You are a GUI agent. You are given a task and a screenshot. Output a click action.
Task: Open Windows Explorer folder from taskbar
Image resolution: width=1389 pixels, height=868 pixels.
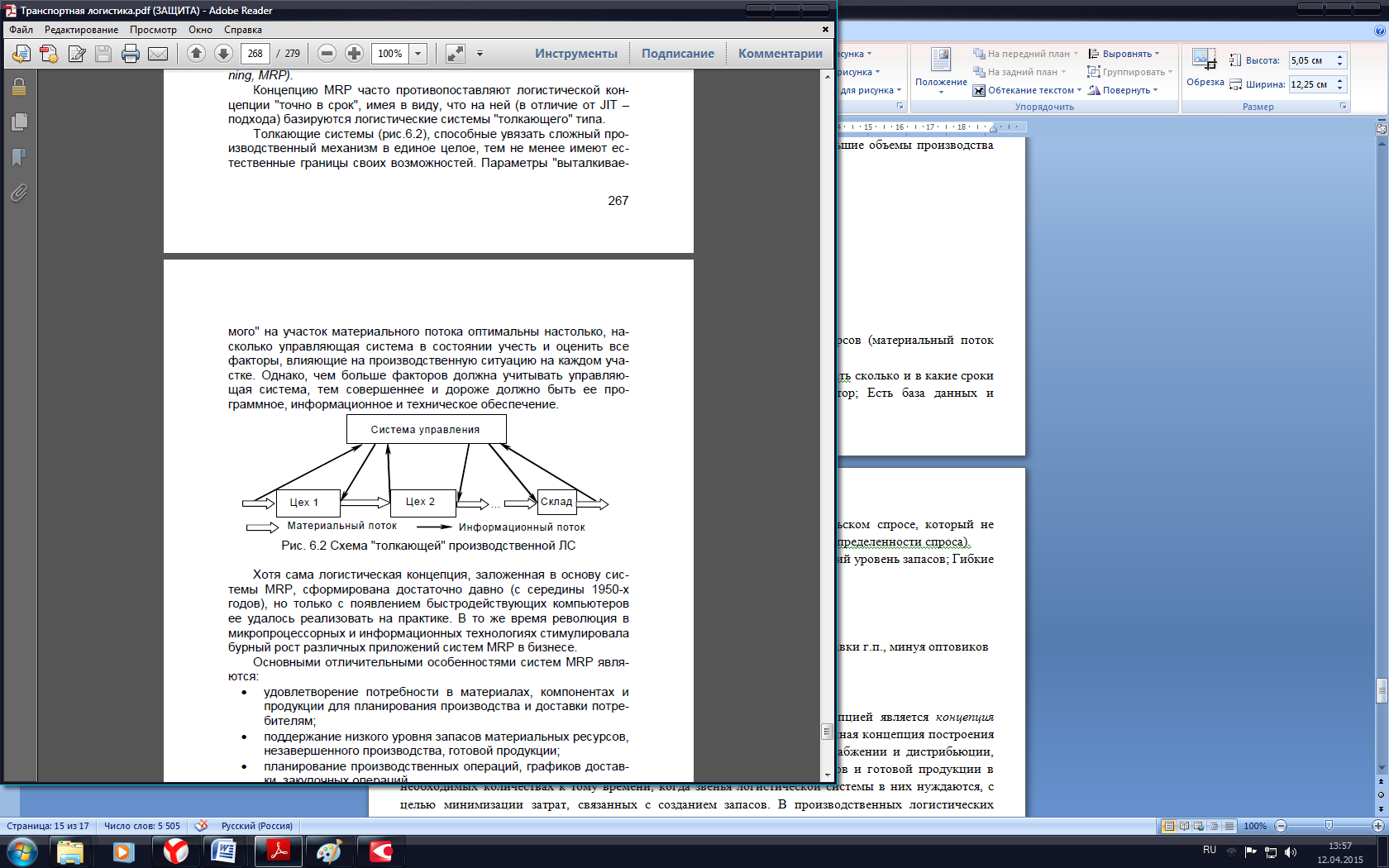point(70,851)
